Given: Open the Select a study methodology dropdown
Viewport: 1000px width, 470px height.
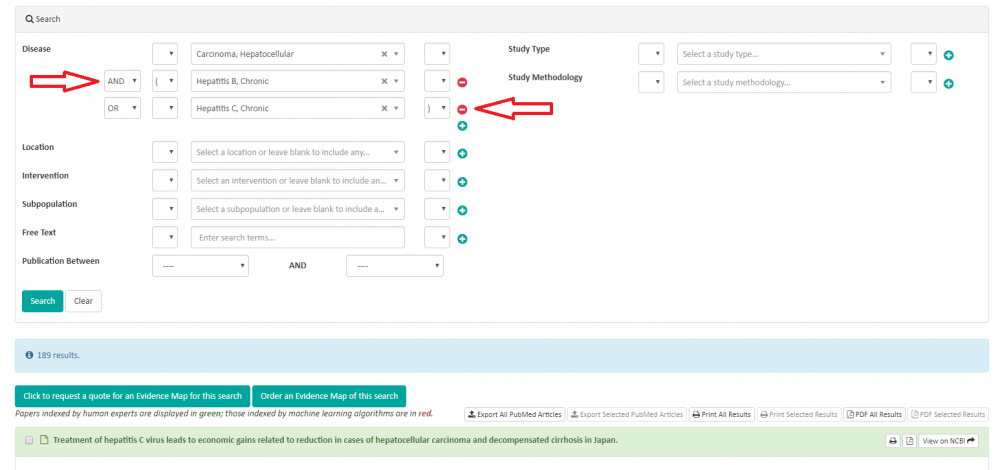Looking at the screenshot, I should 784,82.
